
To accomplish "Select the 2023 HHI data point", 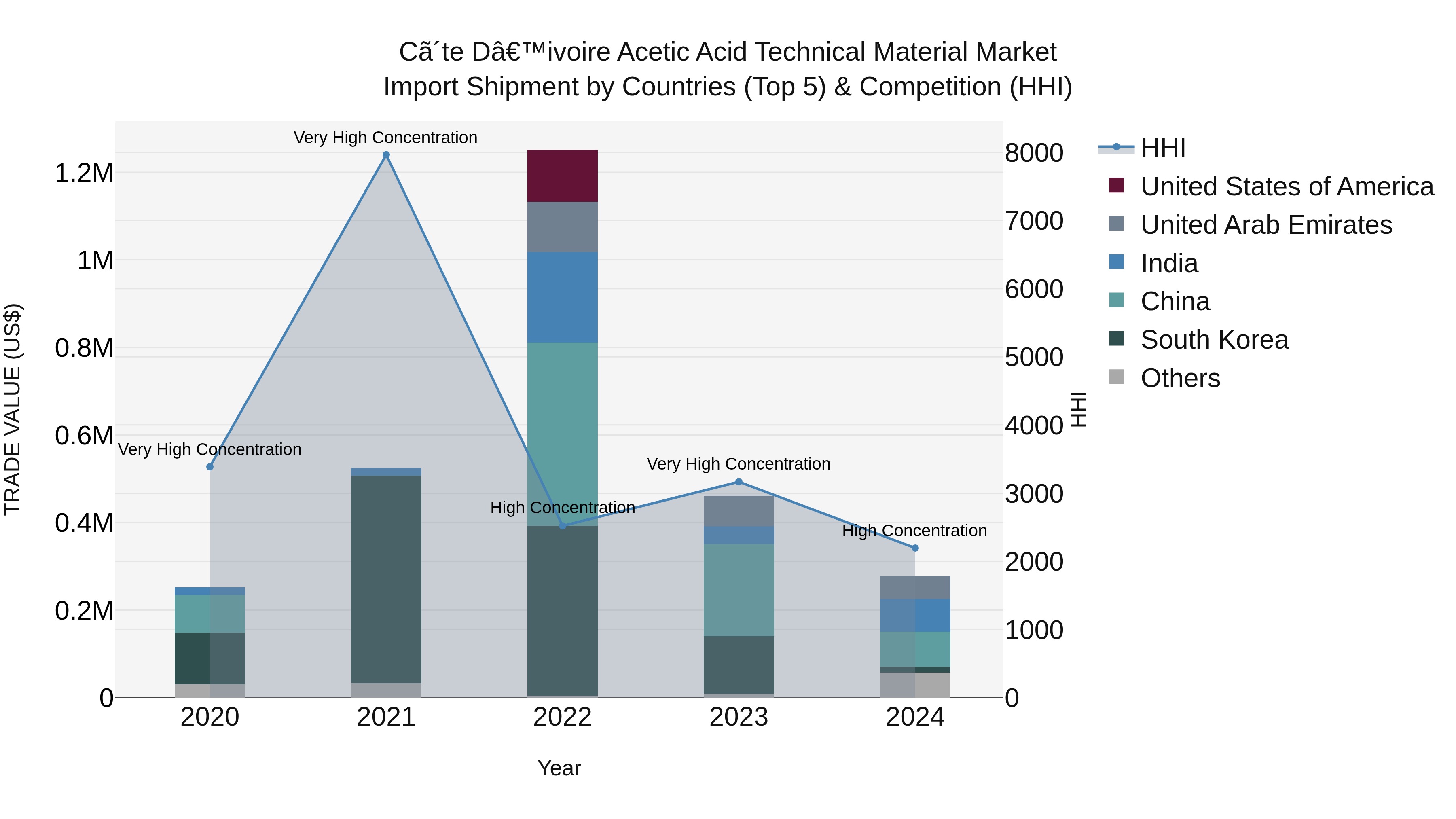I will click(739, 482).
